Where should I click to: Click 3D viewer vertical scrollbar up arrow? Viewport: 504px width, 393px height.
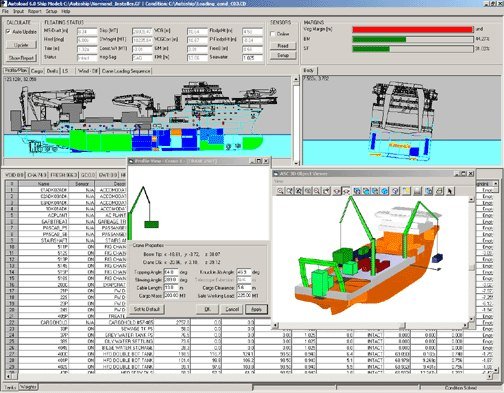(x=471, y=200)
